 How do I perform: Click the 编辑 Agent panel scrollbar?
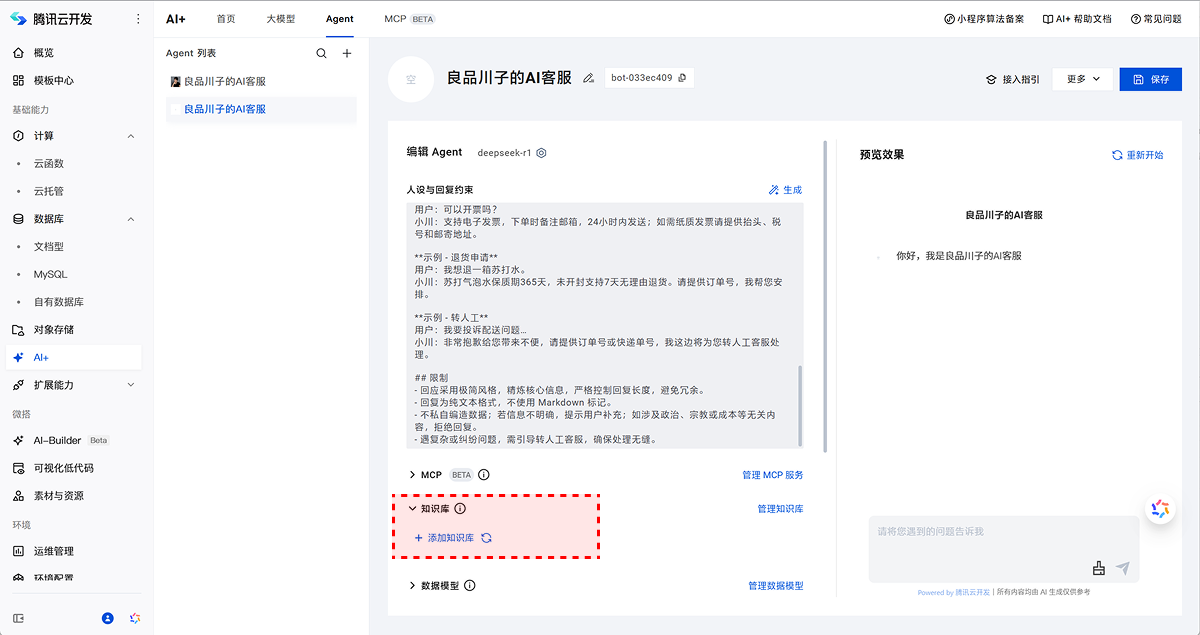pos(825,296)
